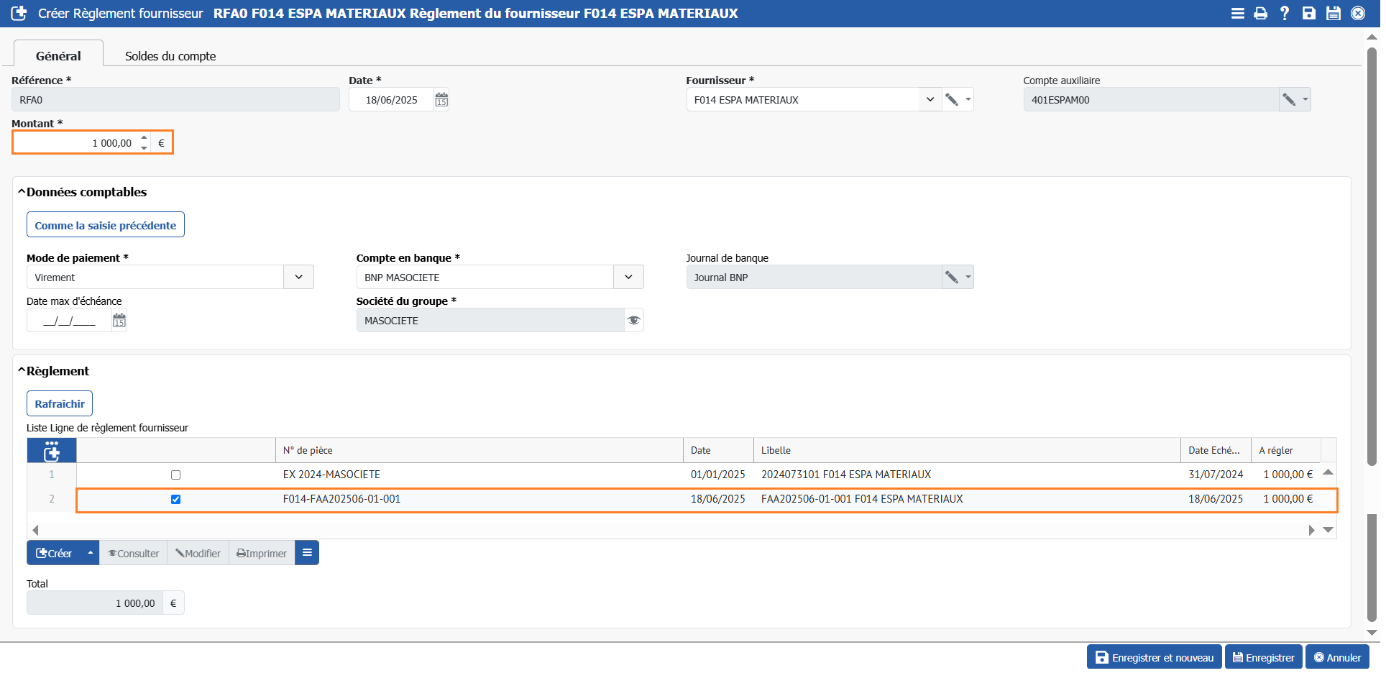Open the hamburger menu in title bar
This screenshot has height=673, width=1386.
(1237, 14)
